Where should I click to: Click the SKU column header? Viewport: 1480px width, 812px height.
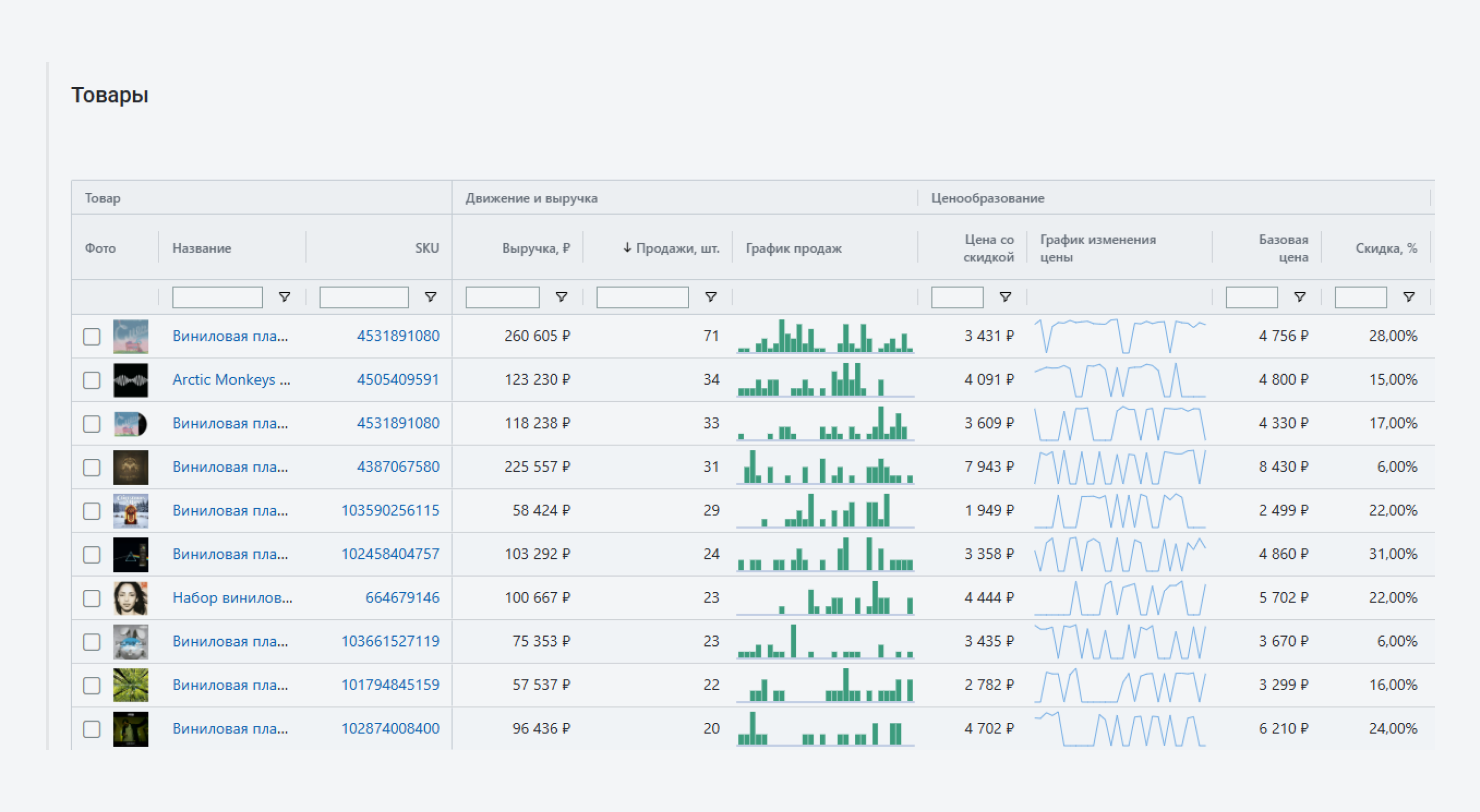click(426, 248)
